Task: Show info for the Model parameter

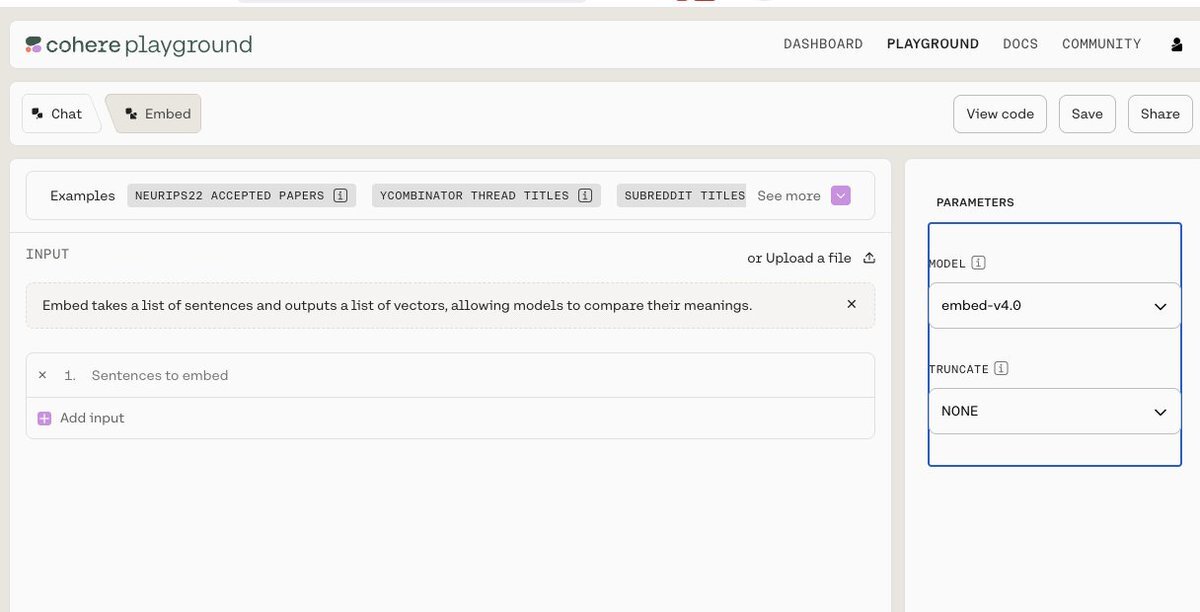Action: (x=978, y=264)
